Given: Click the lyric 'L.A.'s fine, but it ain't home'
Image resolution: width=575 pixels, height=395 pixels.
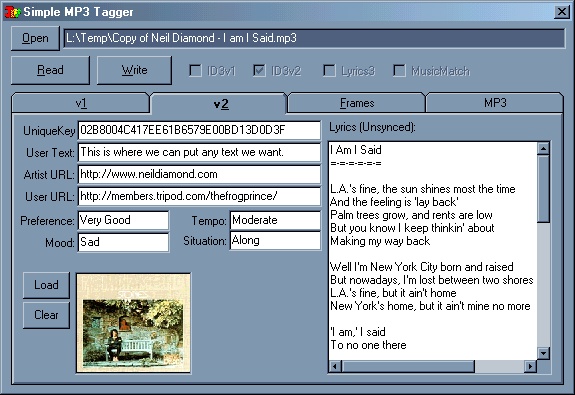Looking at the screenshot, I should click(393, 293).
